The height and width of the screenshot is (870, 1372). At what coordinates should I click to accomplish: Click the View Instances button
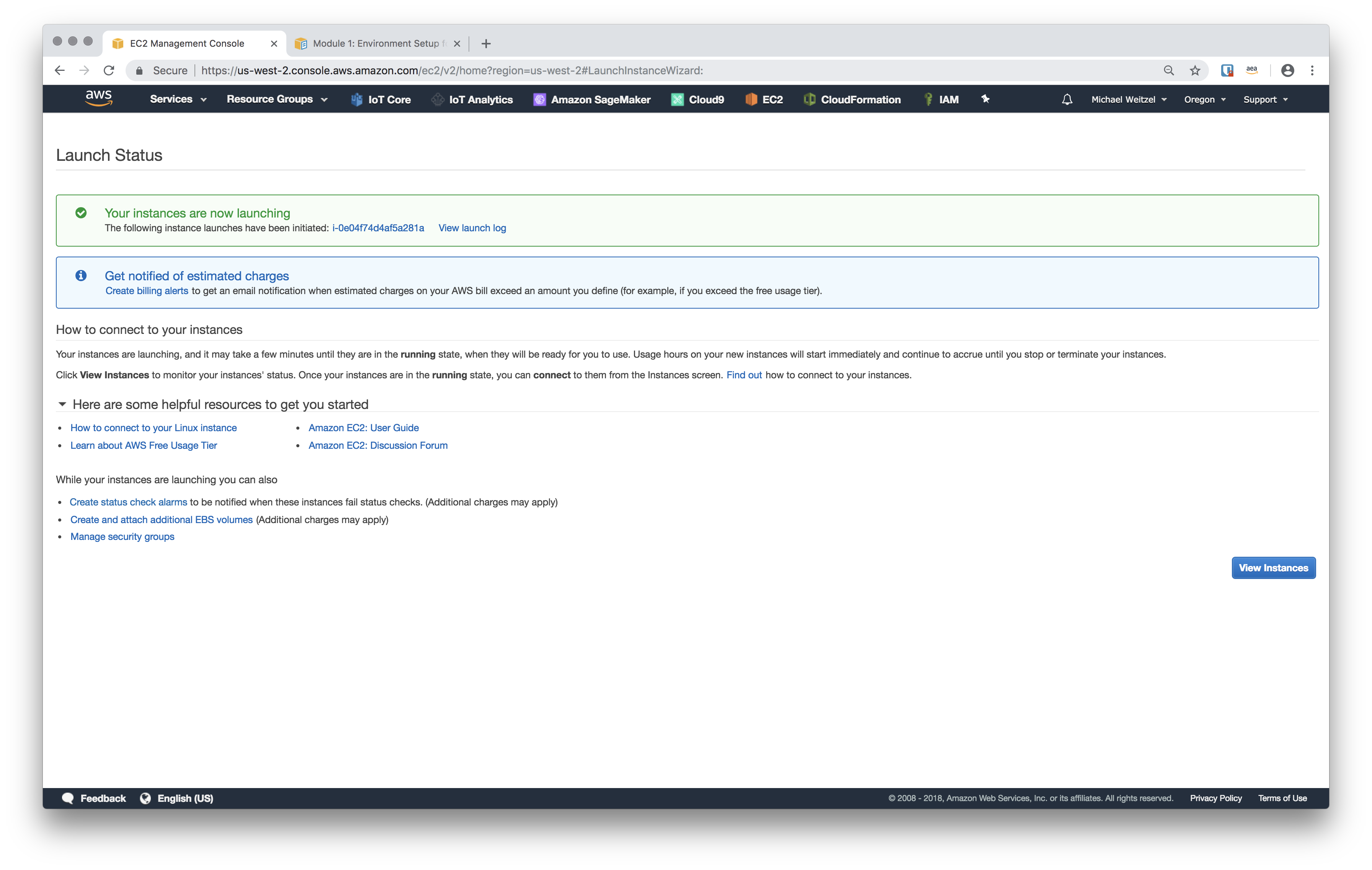point(1274,568)
